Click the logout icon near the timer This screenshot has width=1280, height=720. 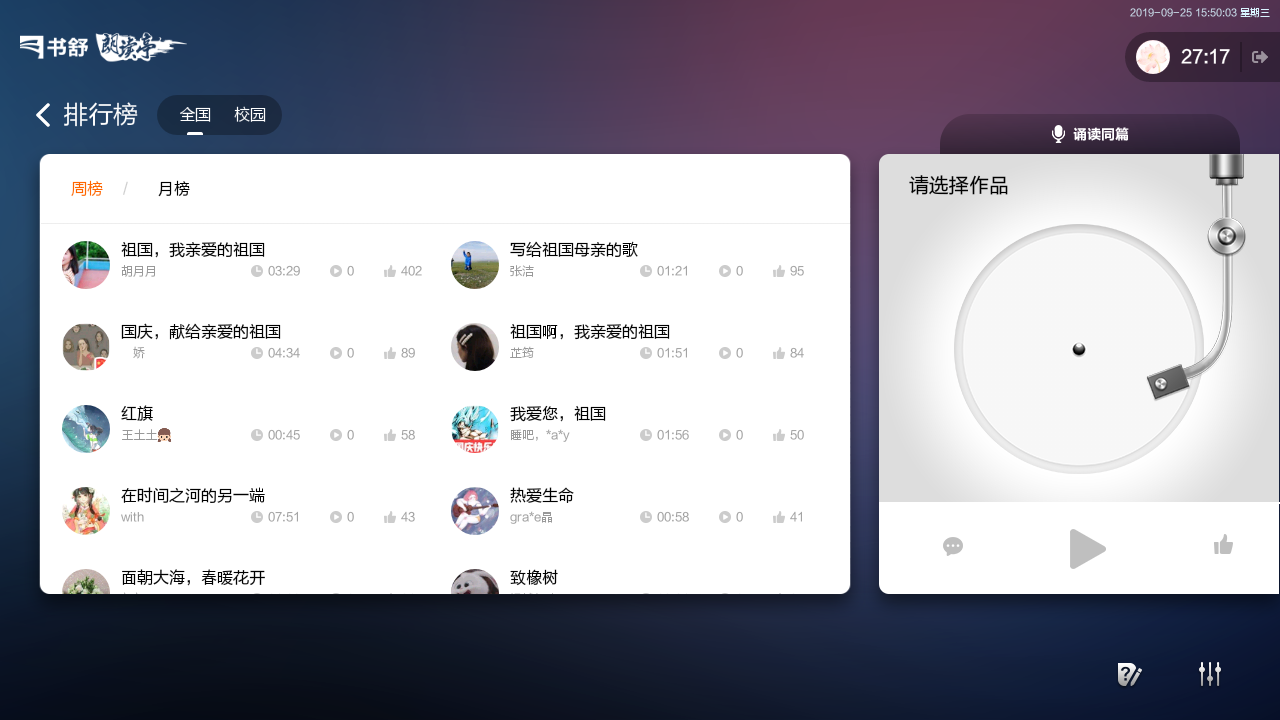pyautogui.click(x=1260, y=57)
